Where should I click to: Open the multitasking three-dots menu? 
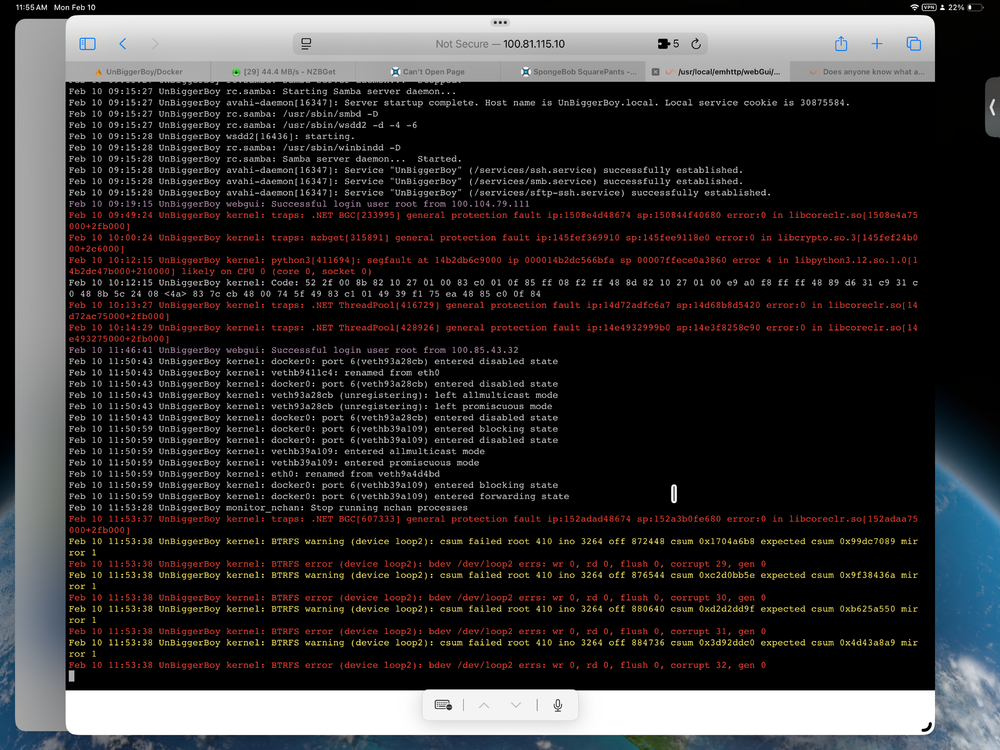500,22
